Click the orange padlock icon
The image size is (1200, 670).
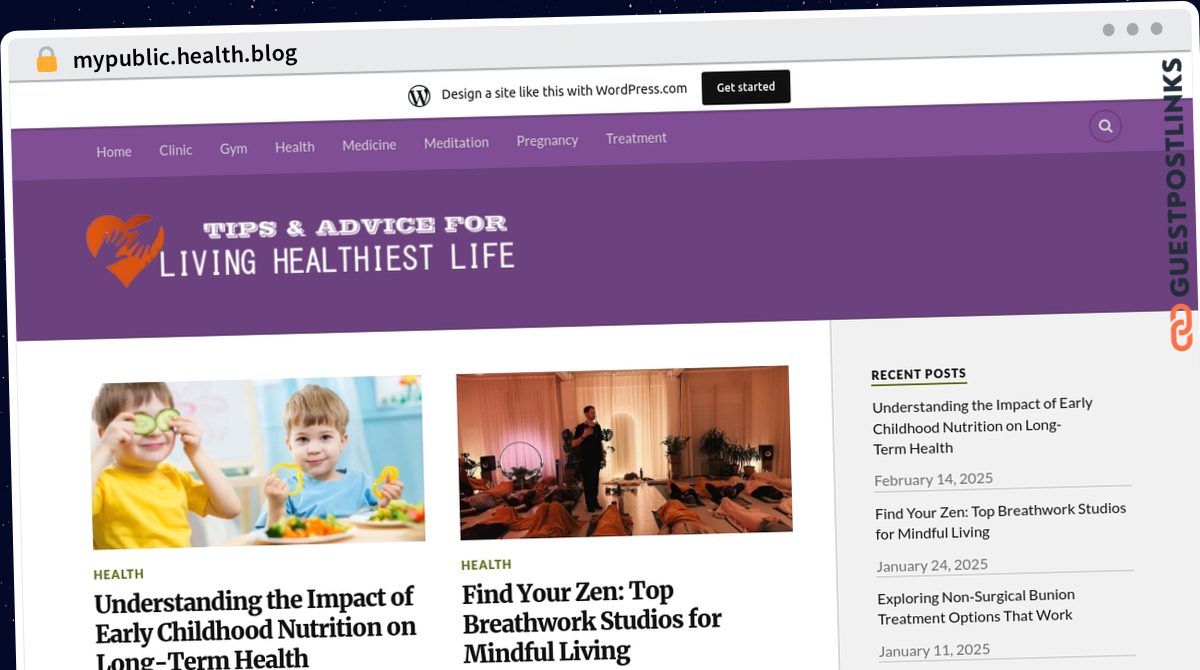(x=47, y=60)
